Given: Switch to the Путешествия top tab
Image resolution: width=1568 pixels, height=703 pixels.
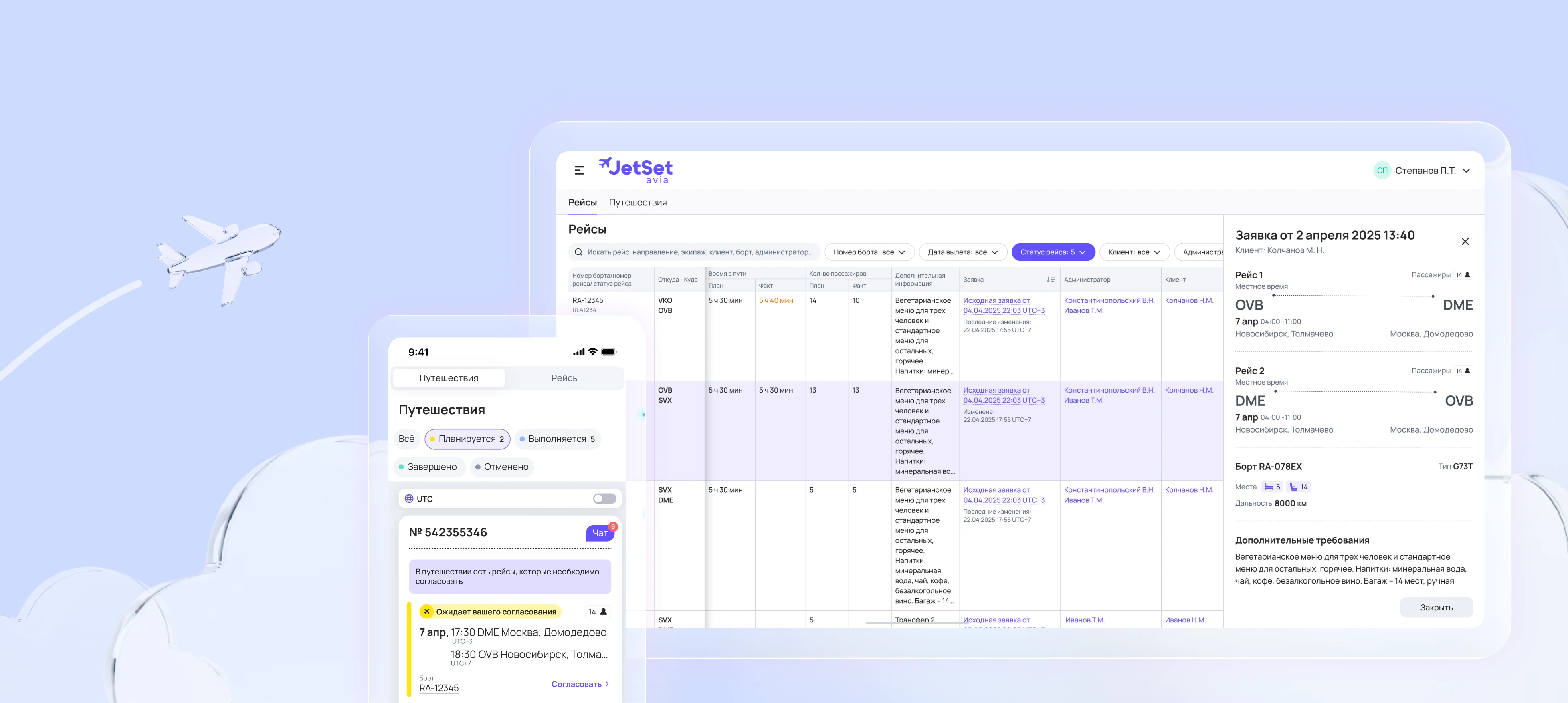Looking at the screenshot, I should click(637, 203).
